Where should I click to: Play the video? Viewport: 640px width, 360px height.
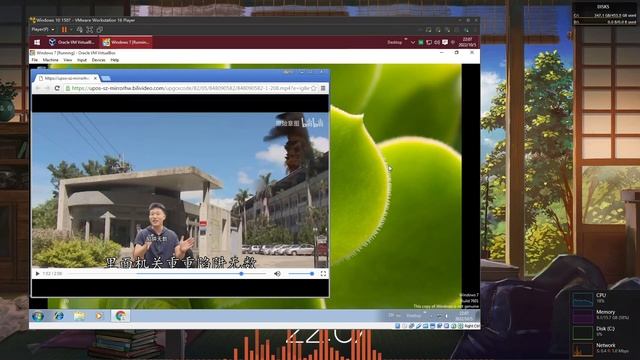[37, 273]
